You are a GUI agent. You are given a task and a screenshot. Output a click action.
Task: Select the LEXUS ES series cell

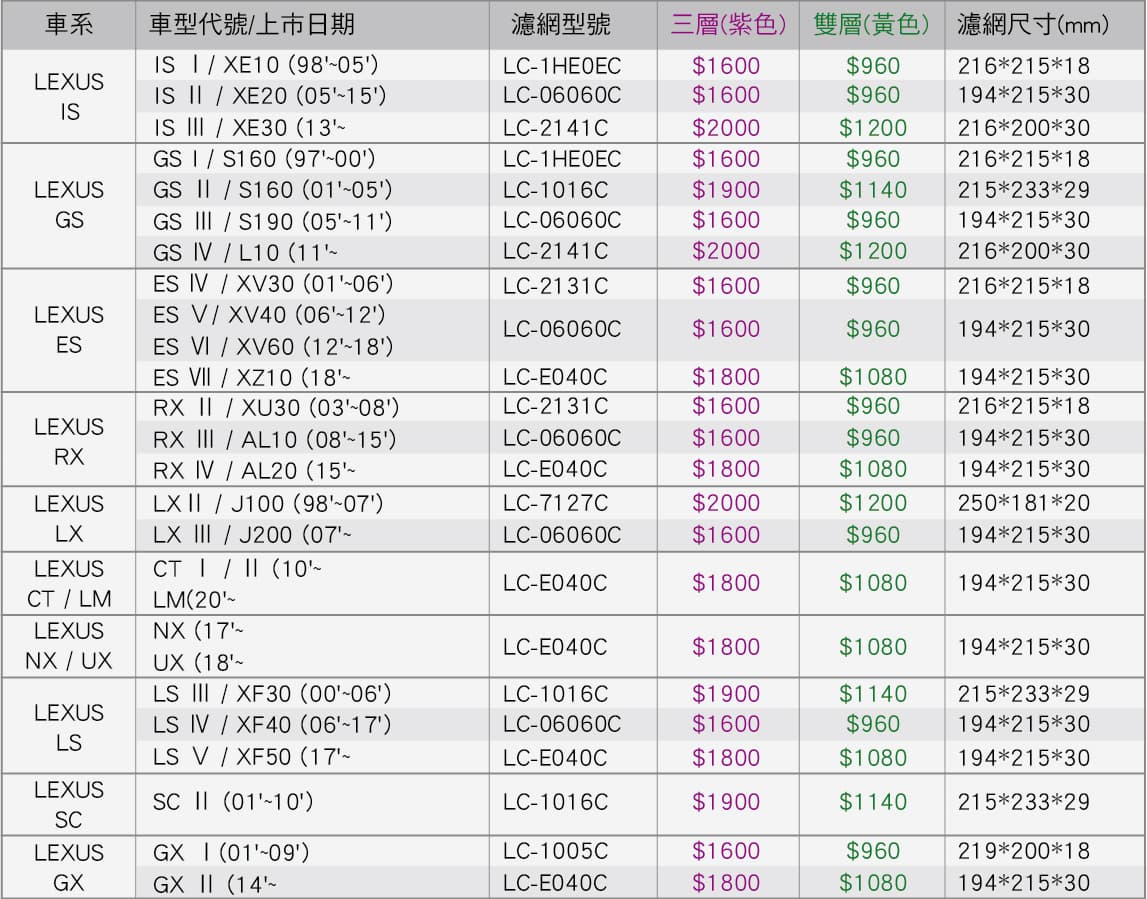pos(69,329)
